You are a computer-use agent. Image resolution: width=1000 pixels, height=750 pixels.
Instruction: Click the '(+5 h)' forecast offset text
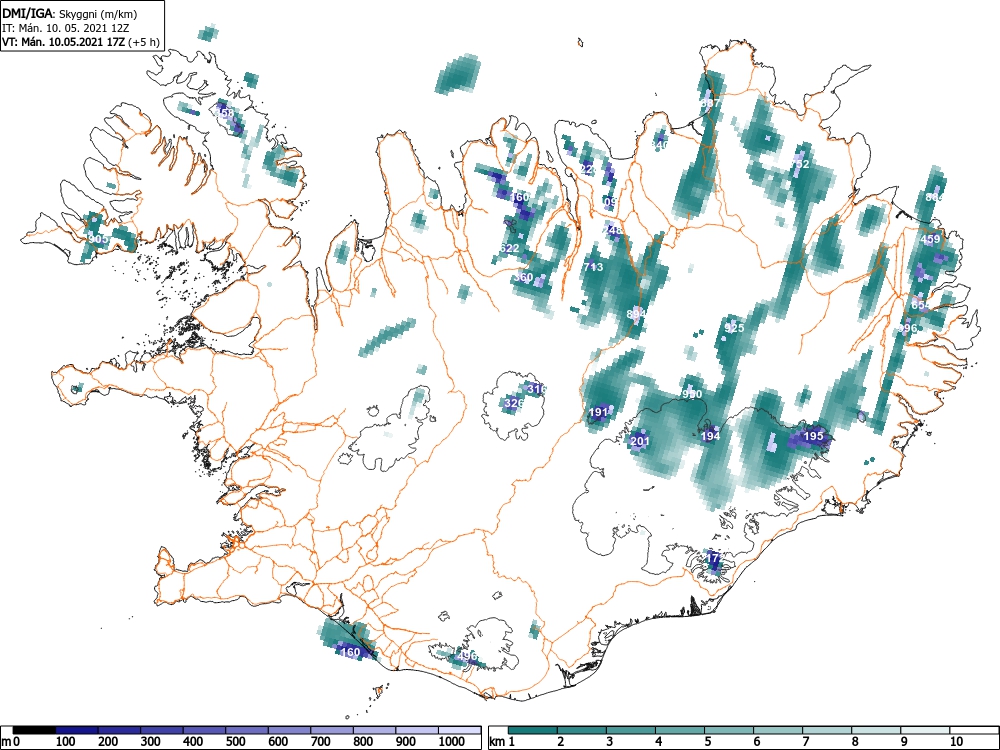pyautogui.click(x=143, y=42)
